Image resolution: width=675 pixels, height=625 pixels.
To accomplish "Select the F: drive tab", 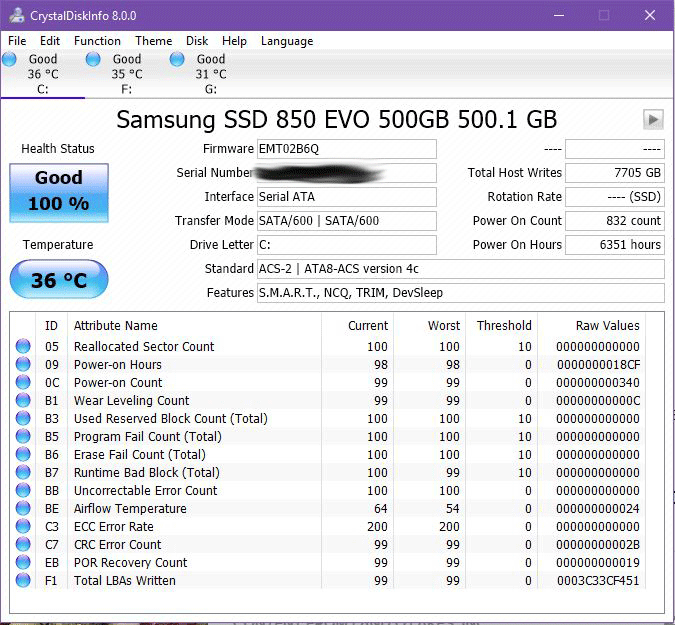I will [x=127, y=74].
